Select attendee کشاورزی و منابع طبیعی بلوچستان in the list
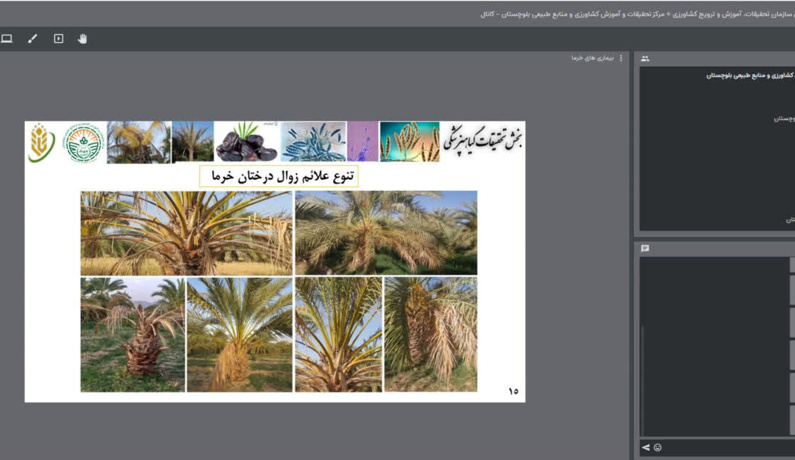This screenshot has height=460, width=795. tap(750, 76)
